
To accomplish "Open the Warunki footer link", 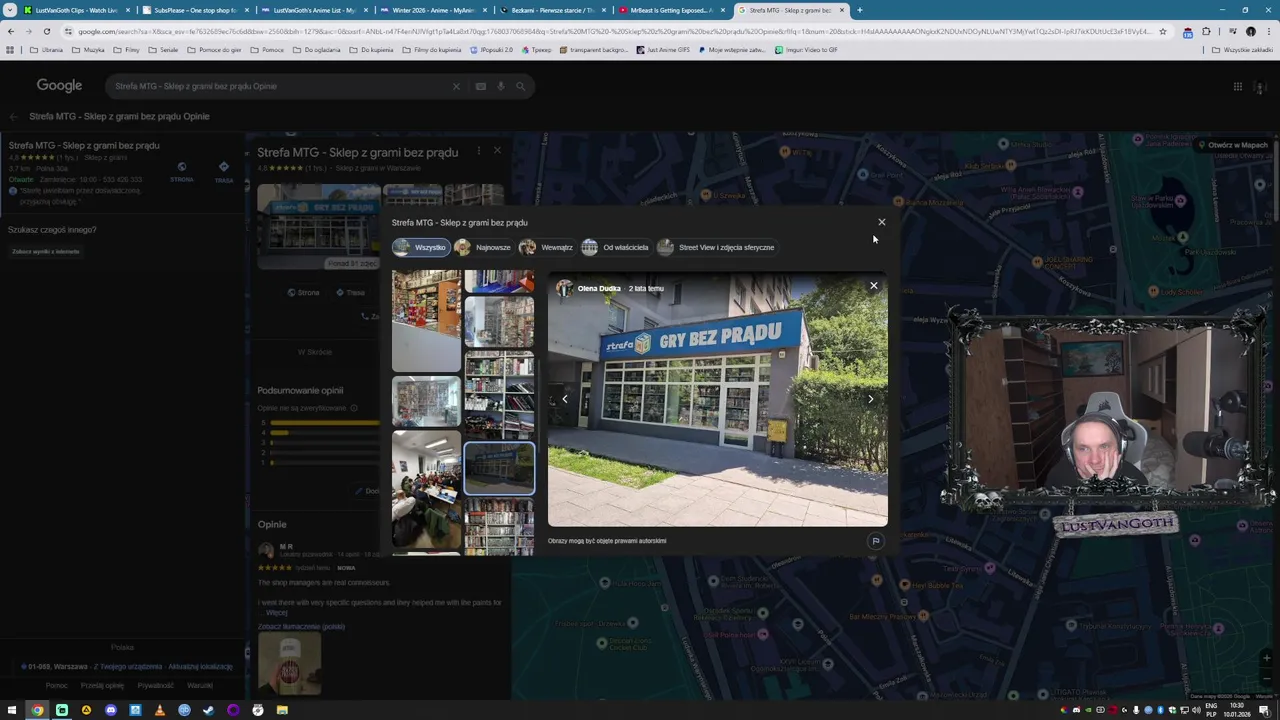I will tap(200, 686).
